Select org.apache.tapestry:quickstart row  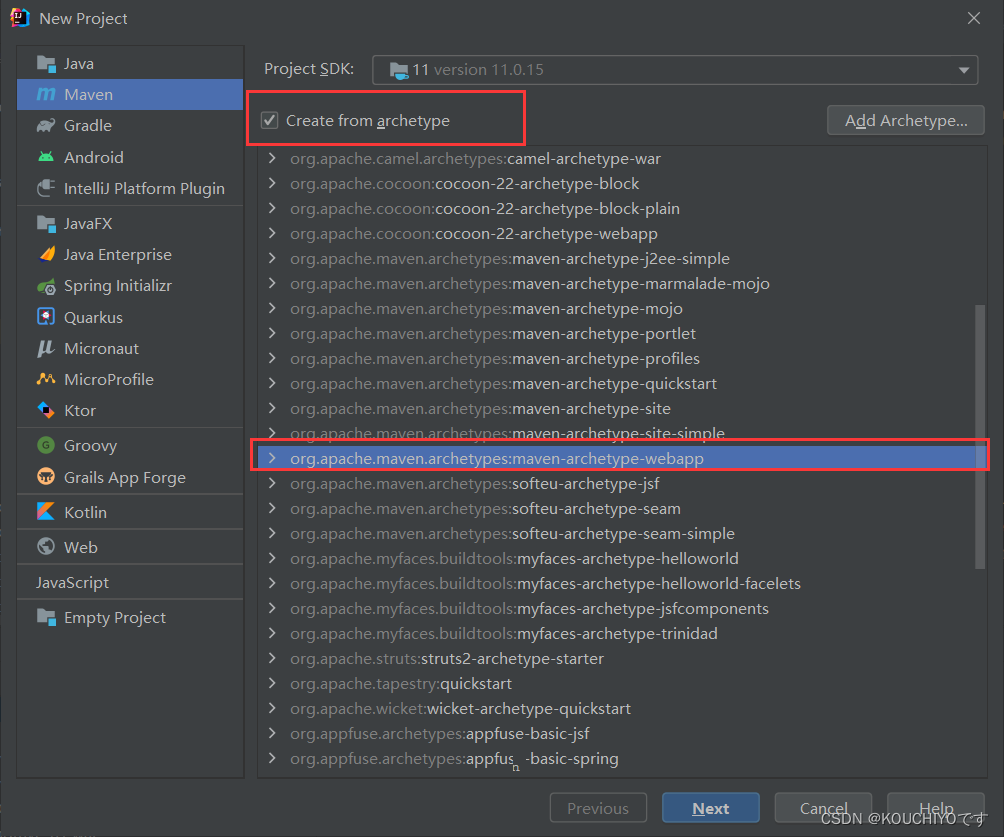(622, 683)
